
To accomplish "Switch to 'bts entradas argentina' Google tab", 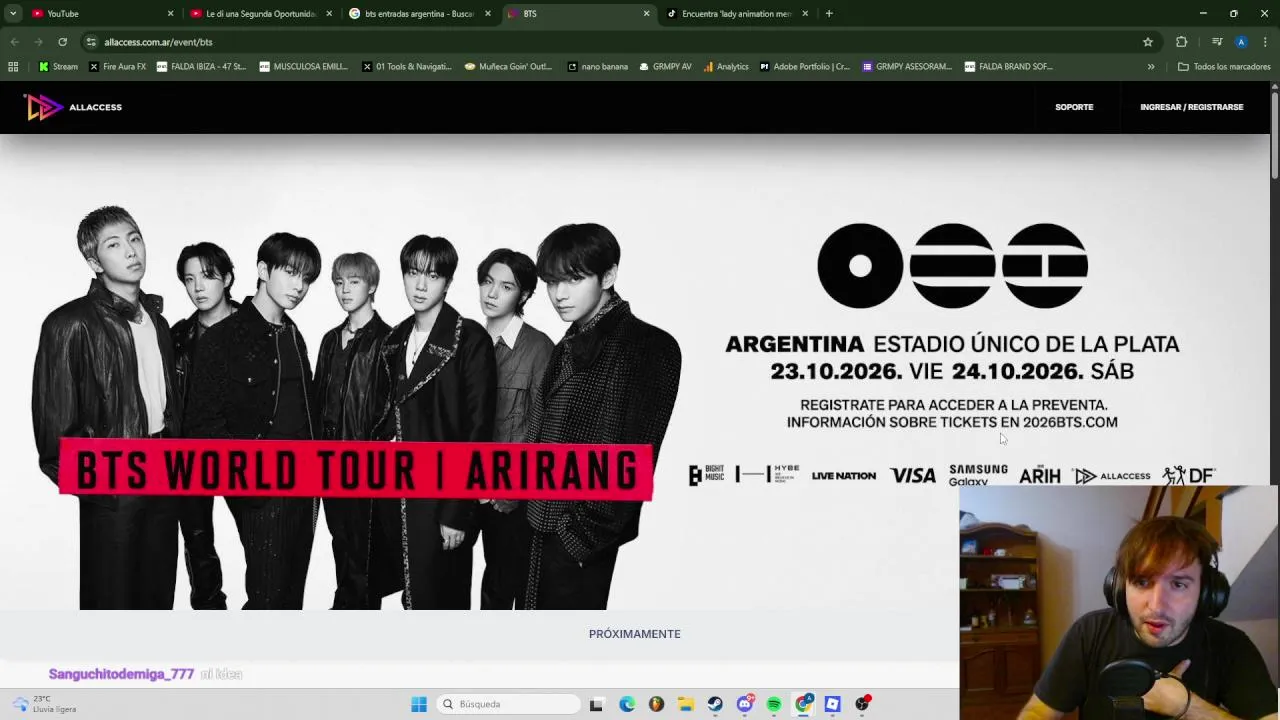I will pyautogui.click(x=419, y=13).
